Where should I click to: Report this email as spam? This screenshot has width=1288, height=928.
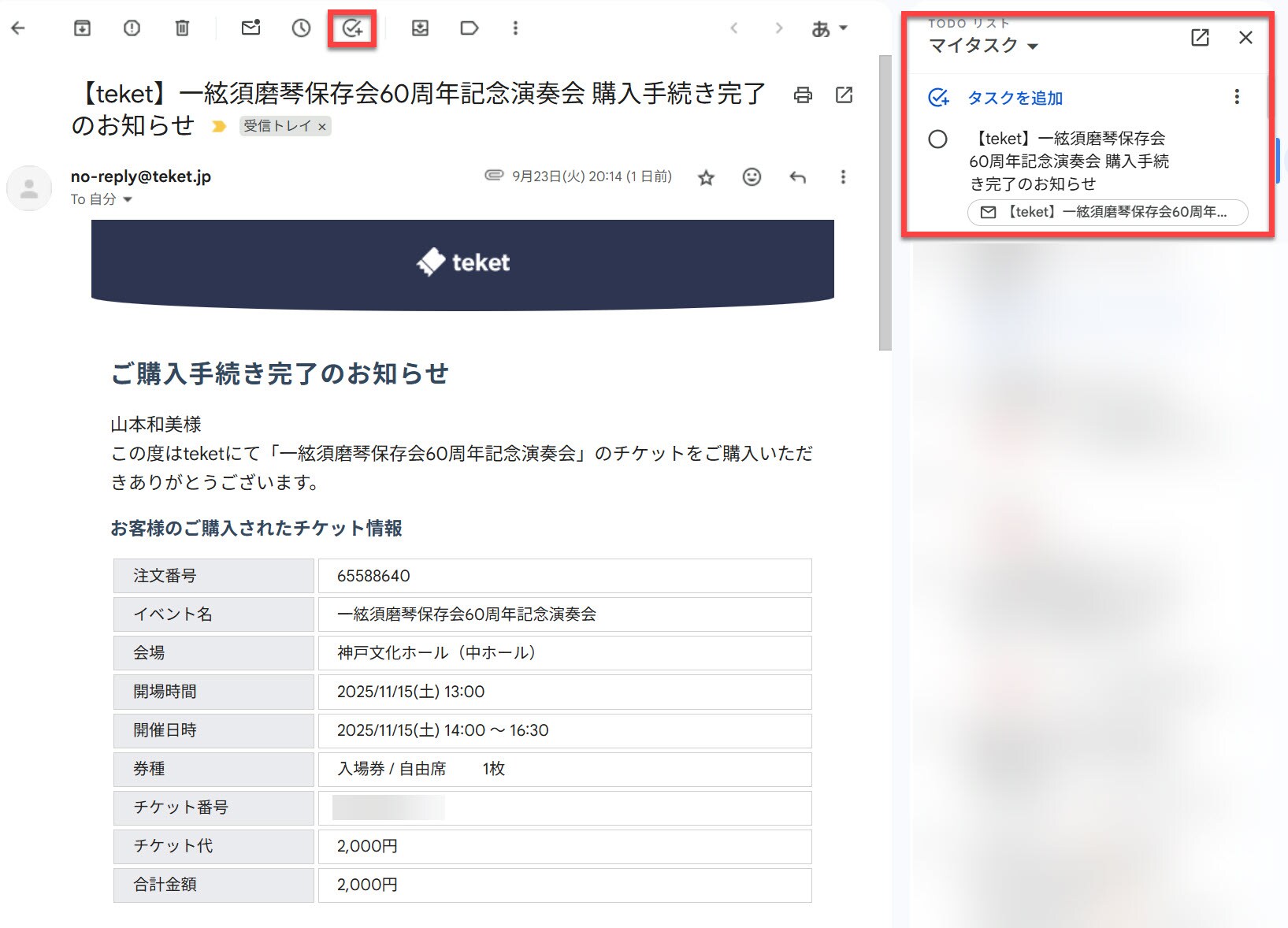(132, 28)
